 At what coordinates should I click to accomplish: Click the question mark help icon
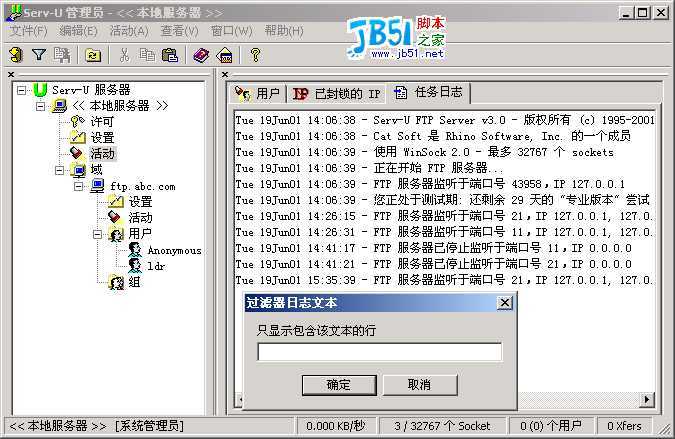(255, 55)
